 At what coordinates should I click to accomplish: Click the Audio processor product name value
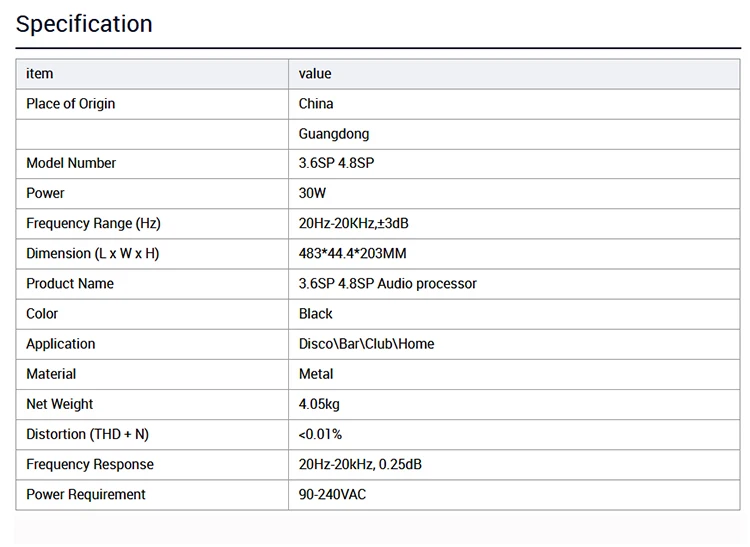click(x=387, y=284)
